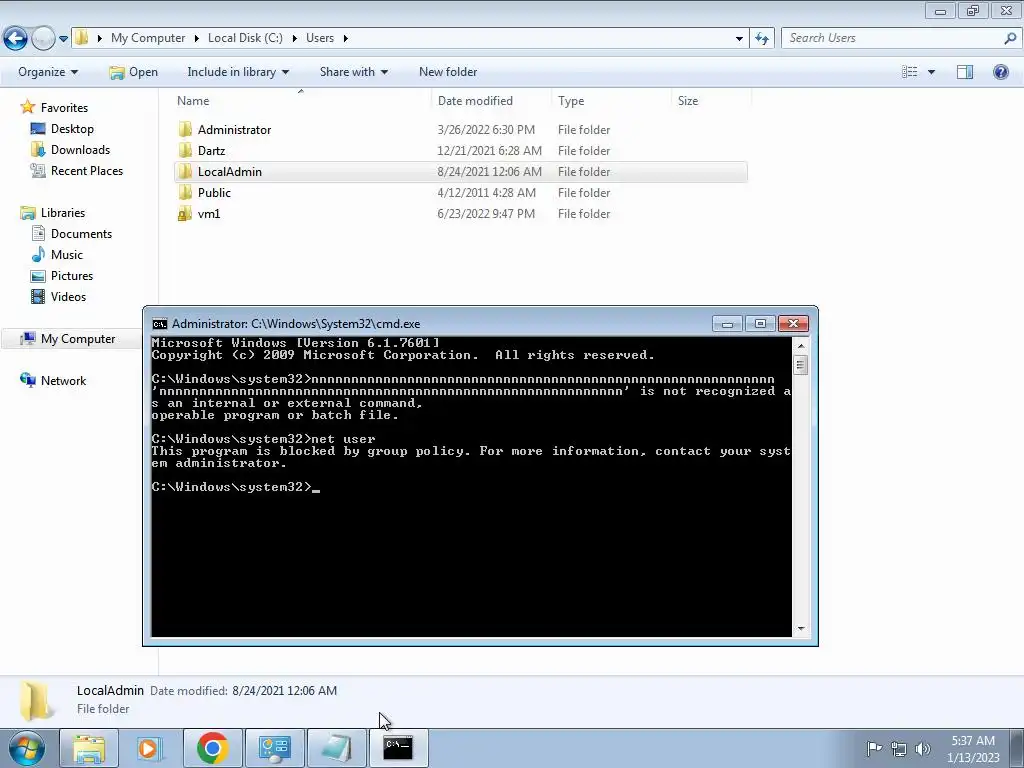The width and height of the screenshot is (1024, 768).
Task: Click the Change your view icon
Action: point(909,72)
